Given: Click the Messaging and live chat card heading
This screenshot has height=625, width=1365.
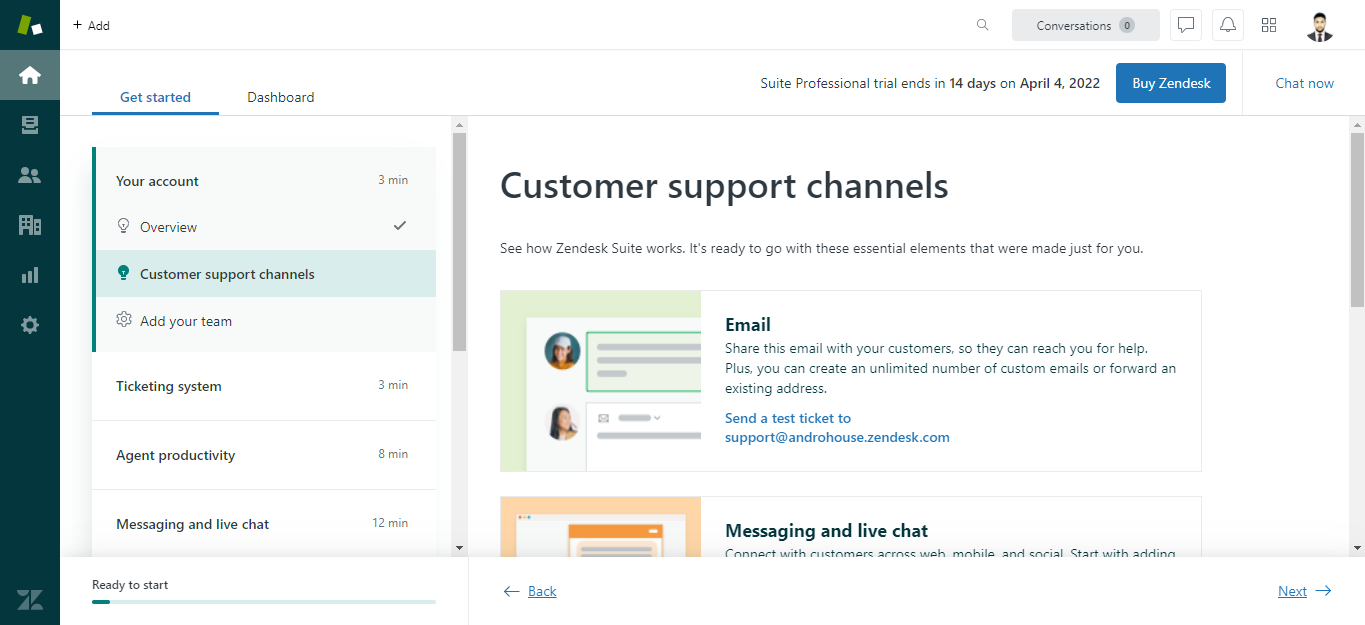Looking at the screenshot, I should [x=826, y=531].
